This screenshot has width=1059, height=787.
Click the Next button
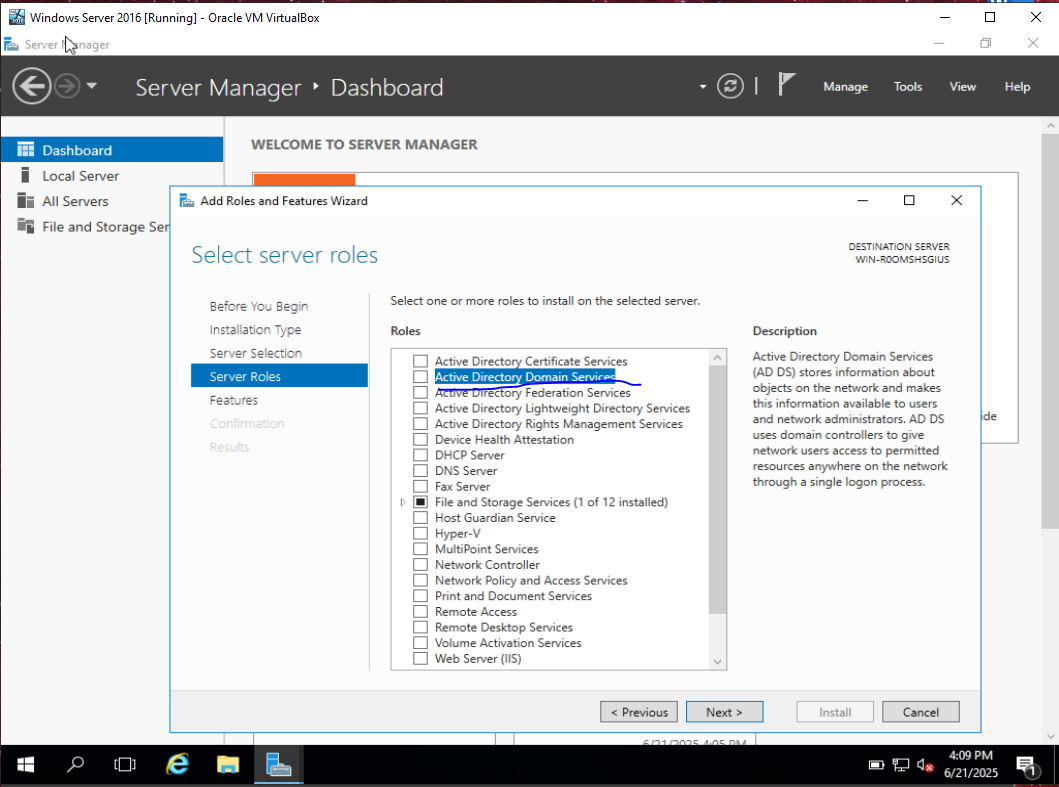click(724, 712)
